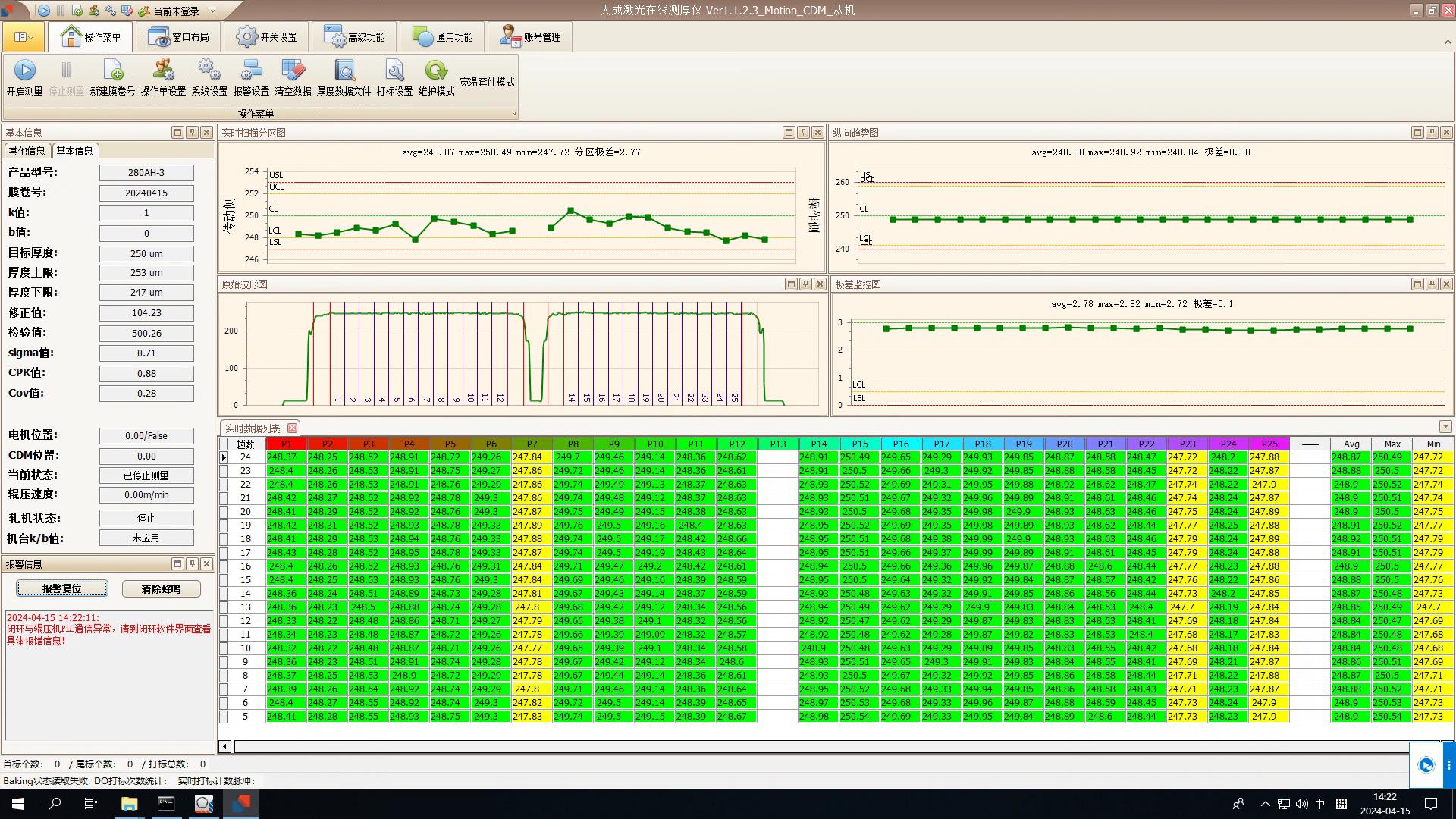Expand quick access toolbar customize arrow
This screenshot has height=819, width=1456.
click(212, 11)
